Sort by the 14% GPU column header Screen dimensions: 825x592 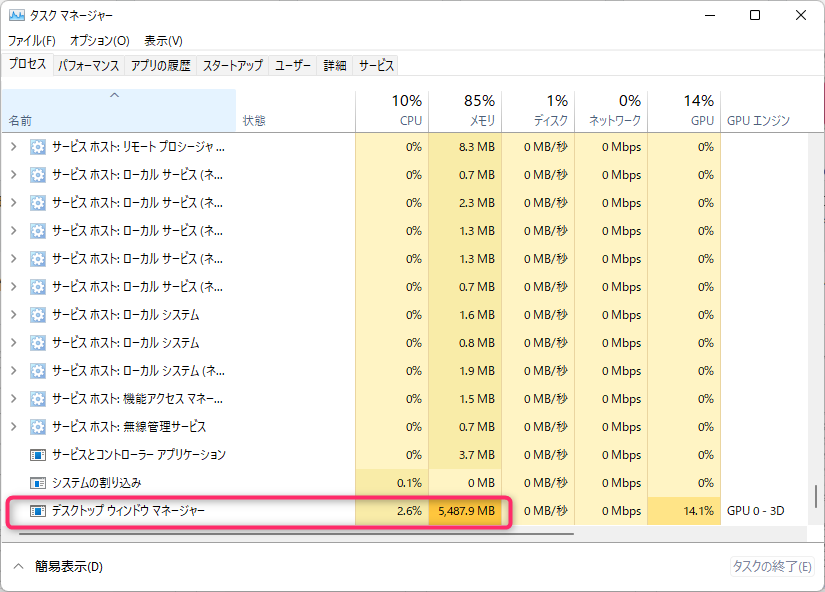point(684,111)
